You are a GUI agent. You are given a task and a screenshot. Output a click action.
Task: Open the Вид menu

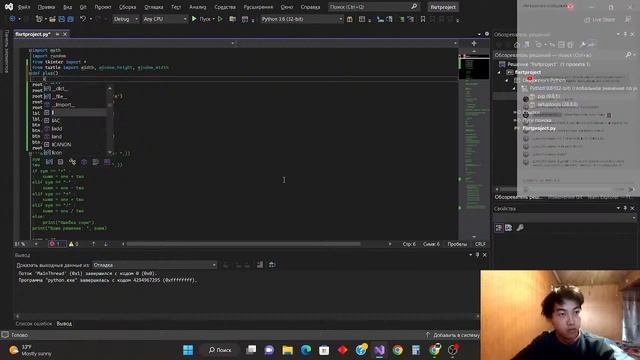point(67,7)
